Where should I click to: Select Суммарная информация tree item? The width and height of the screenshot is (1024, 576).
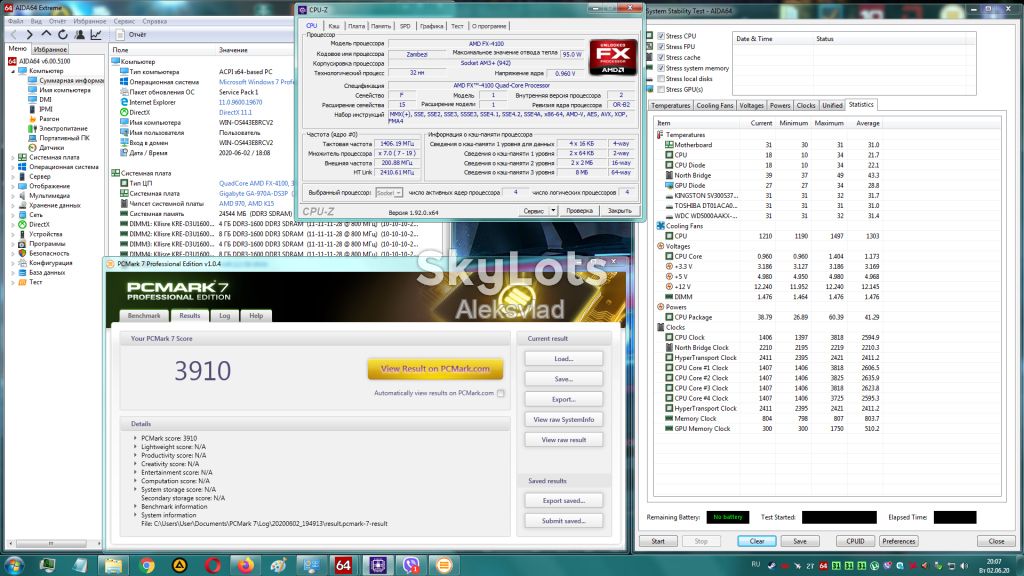click(66, 80)
